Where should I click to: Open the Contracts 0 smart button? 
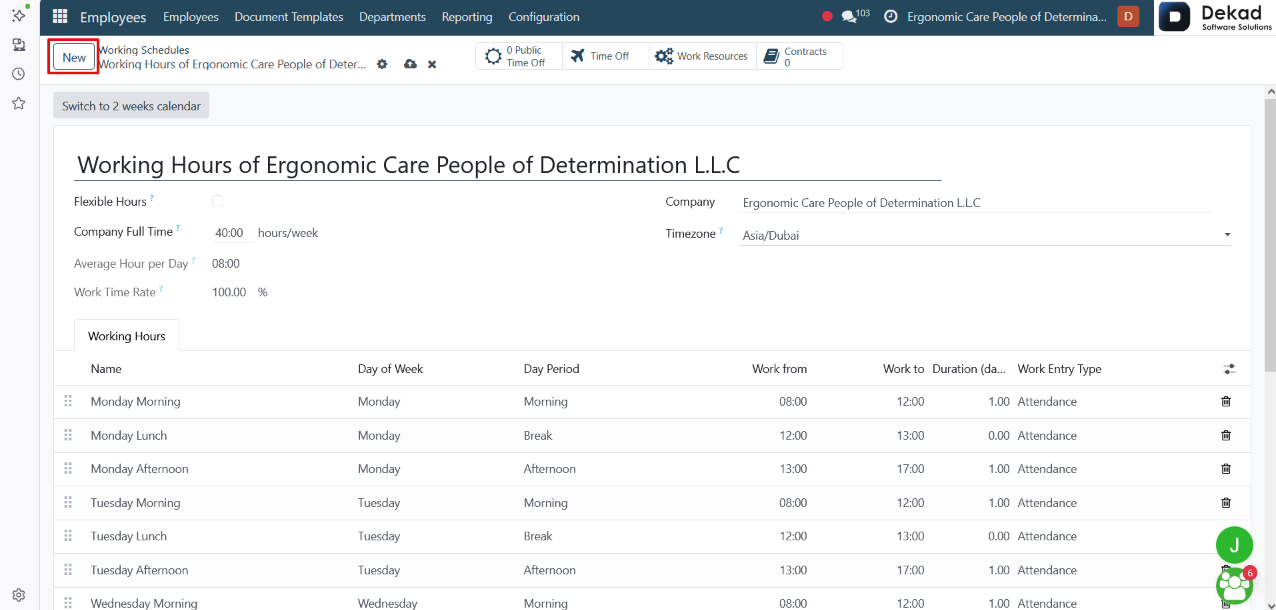coord(799,56)
